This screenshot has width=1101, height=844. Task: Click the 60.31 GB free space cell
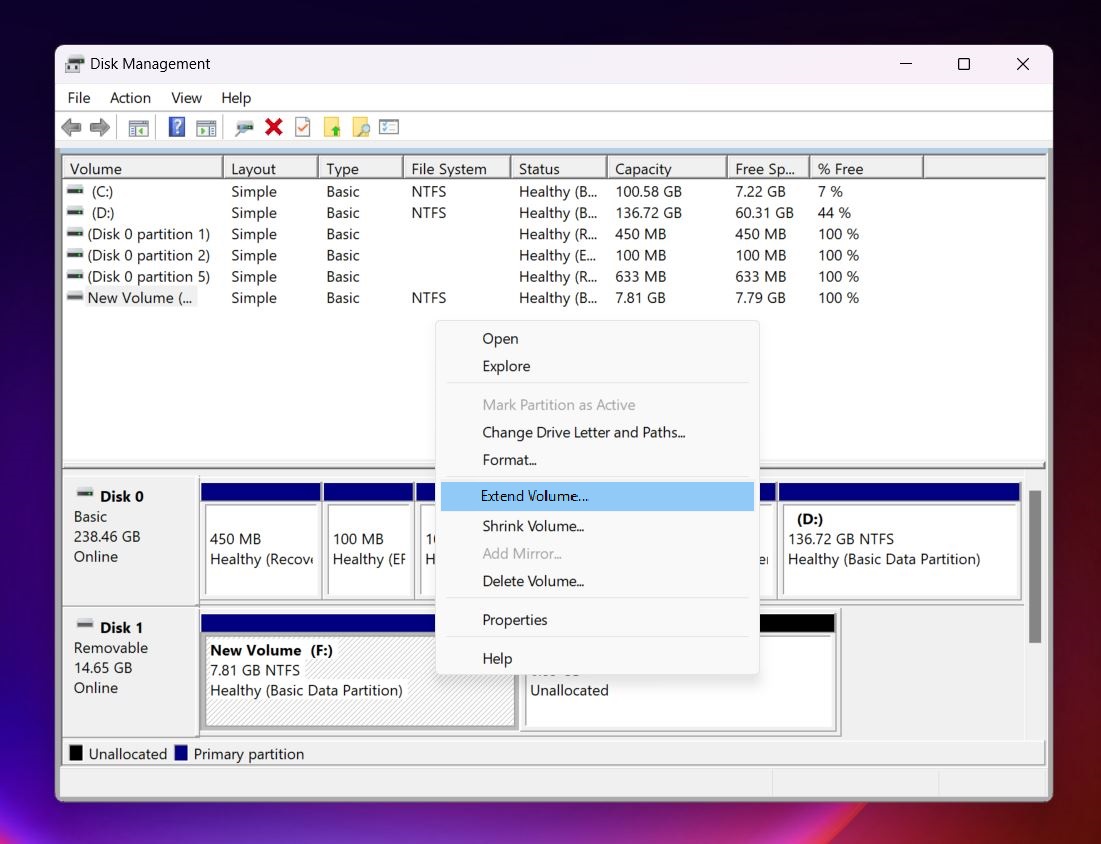pyautogui.click(x=764, y=213)
